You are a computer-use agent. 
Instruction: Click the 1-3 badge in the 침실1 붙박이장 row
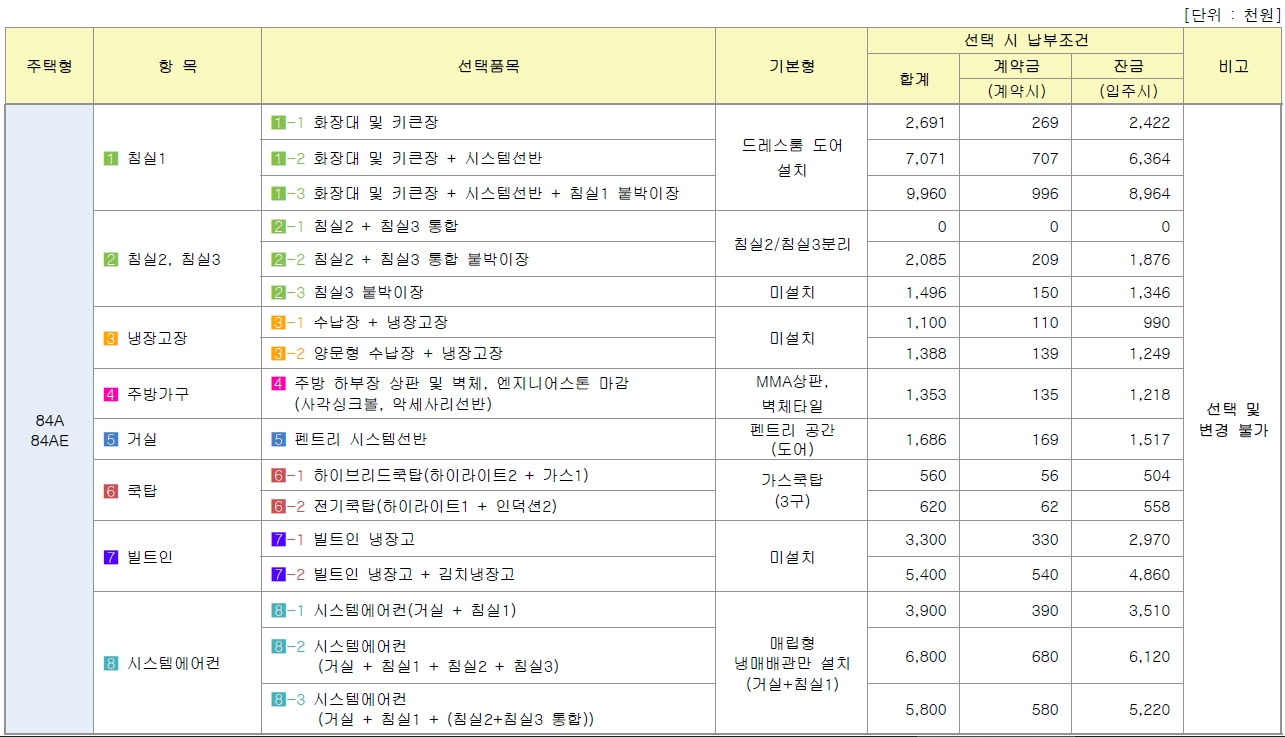click(x=288, y=194)
